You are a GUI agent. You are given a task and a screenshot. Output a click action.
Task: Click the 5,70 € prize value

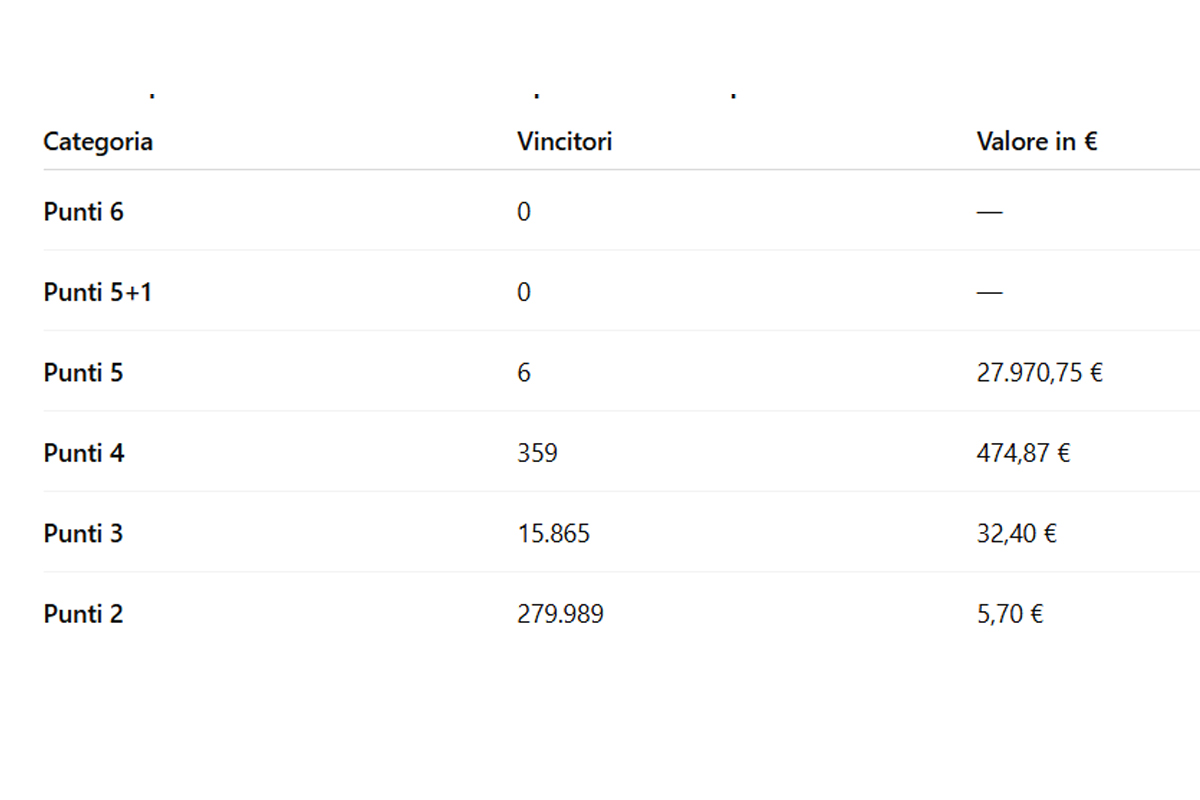pos(1009,614)
